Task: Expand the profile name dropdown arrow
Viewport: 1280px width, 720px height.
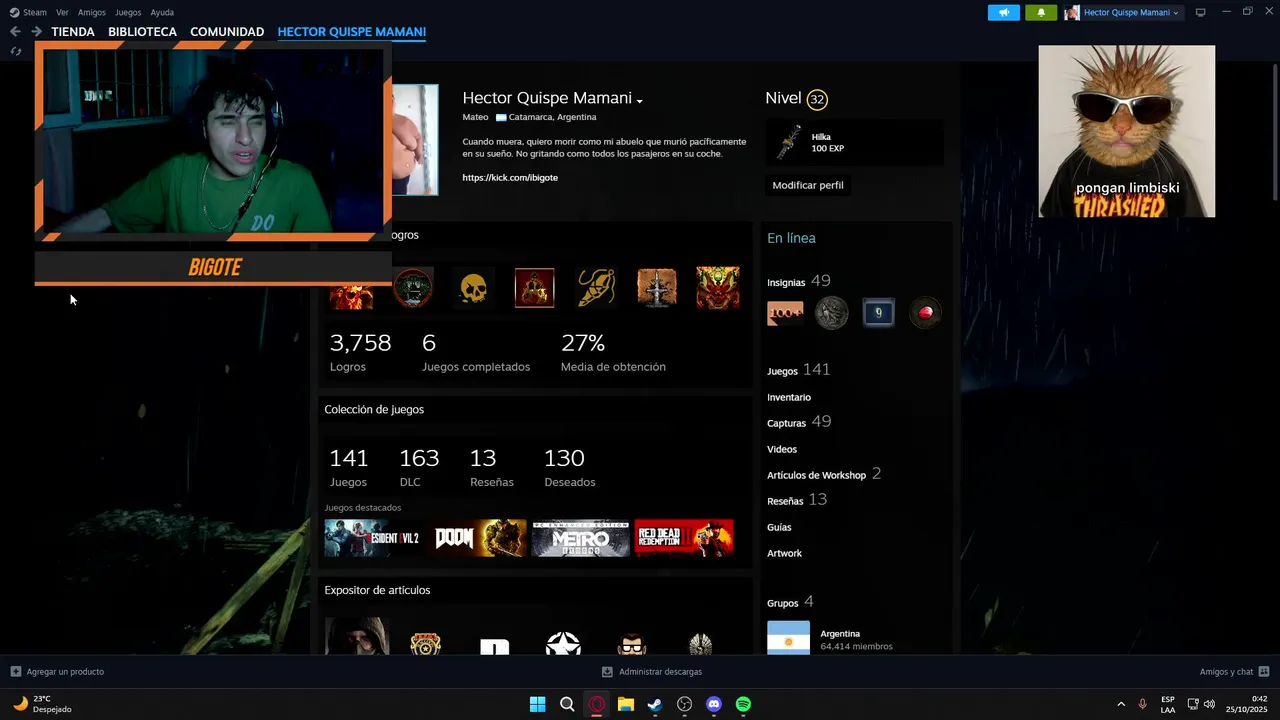Action: (639, 100)
